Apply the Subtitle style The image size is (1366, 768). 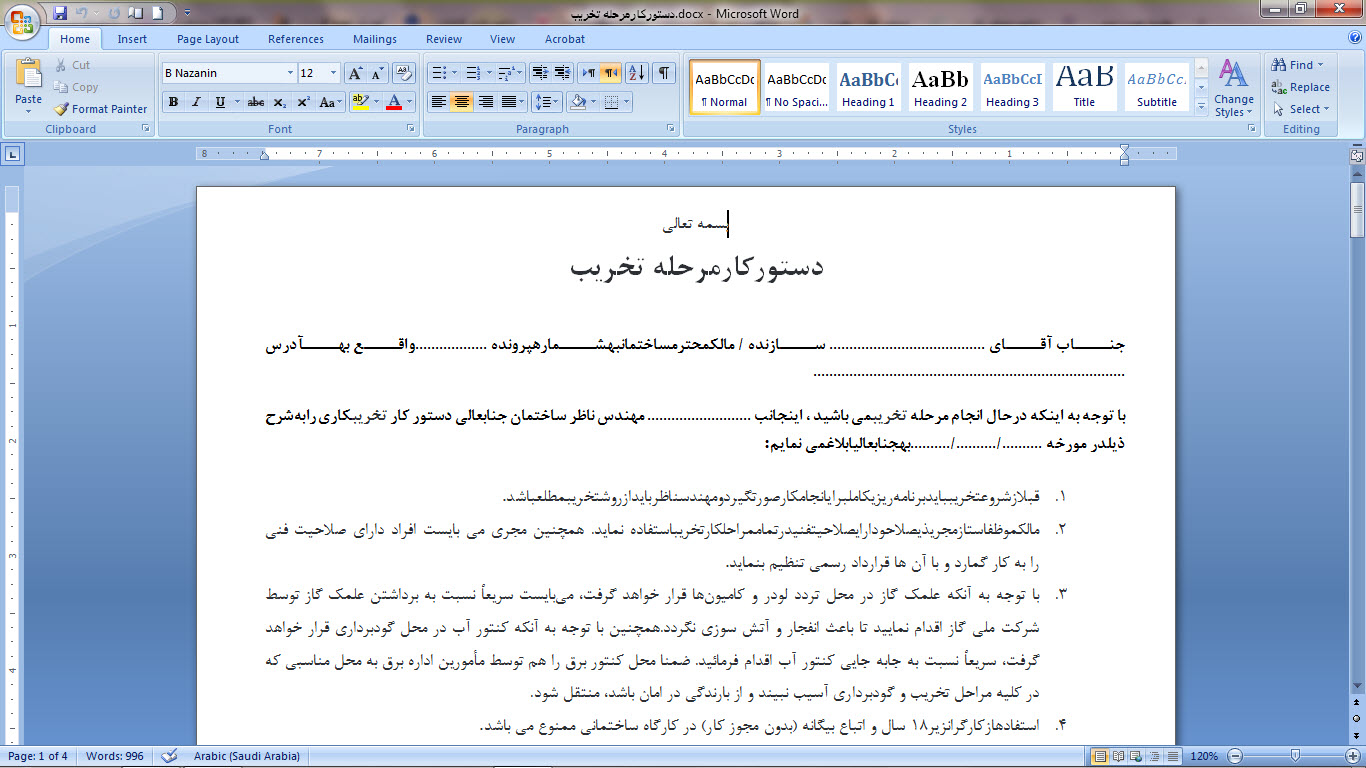(x=1157, y=87)
